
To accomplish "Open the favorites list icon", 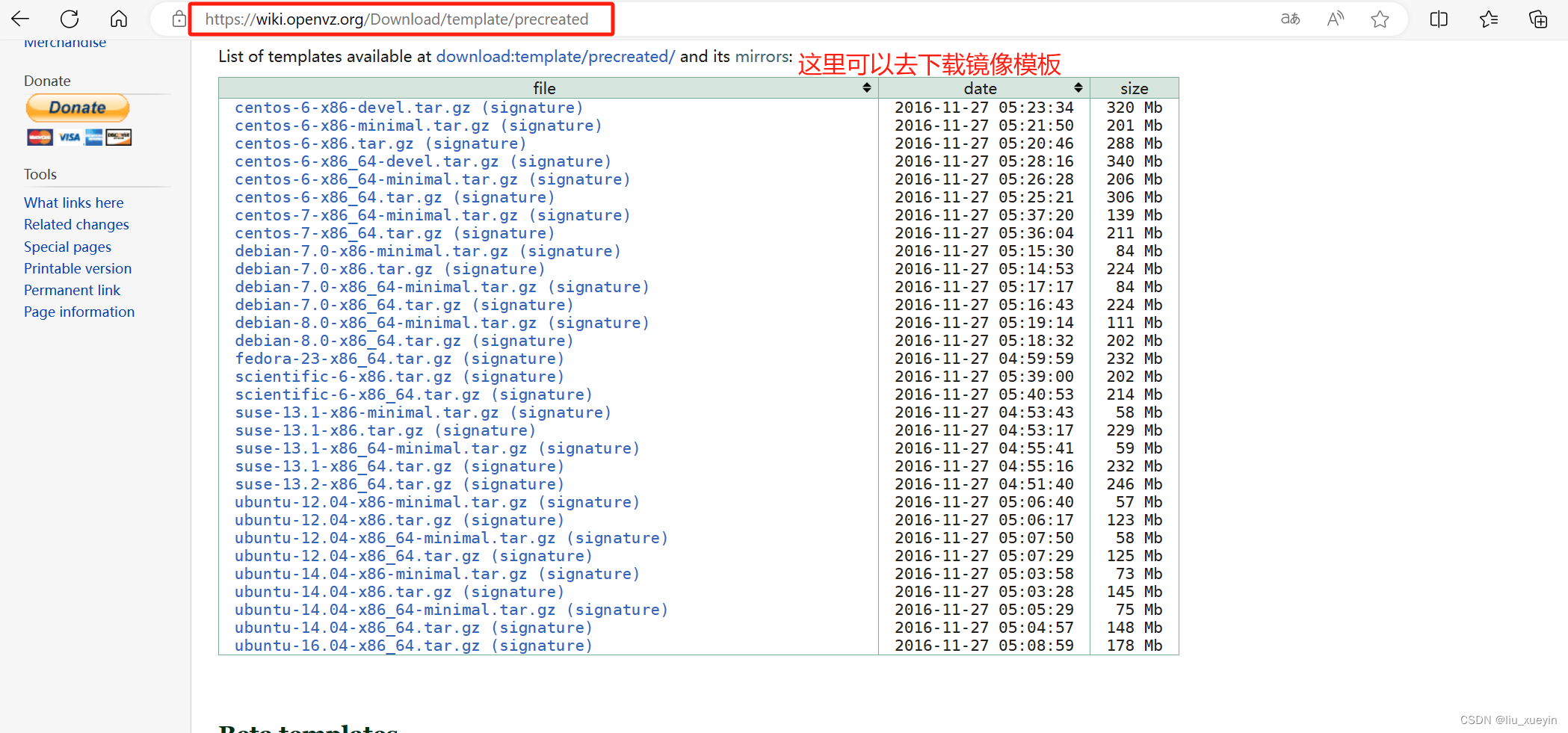I will pyautogui.click(x=1488, y=19).
